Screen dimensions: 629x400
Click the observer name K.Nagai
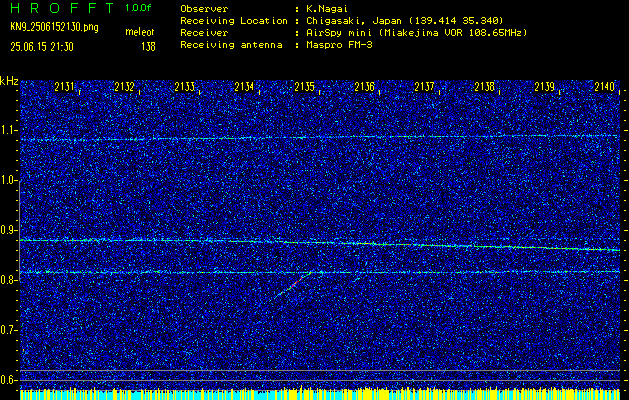[327, 9]
